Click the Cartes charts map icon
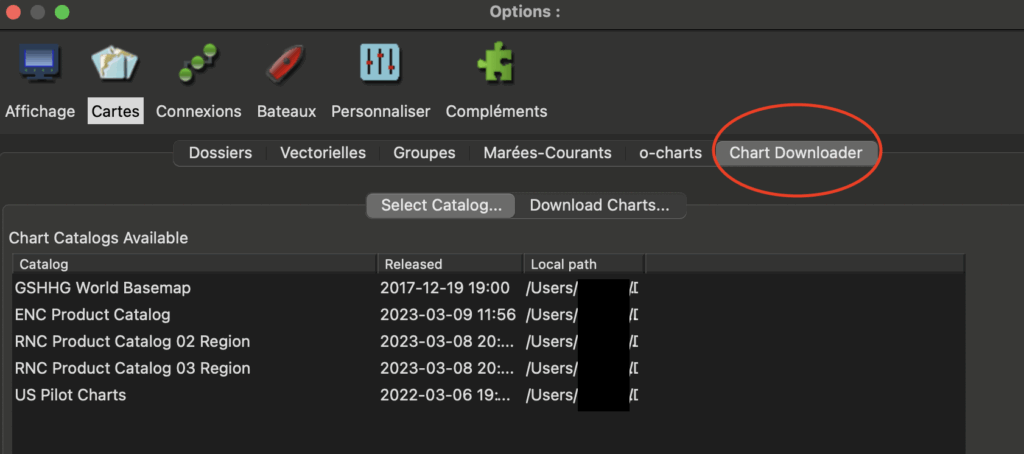Image resolution: width=1024 pixels, height=454 pixels. [x=115, y=64]
